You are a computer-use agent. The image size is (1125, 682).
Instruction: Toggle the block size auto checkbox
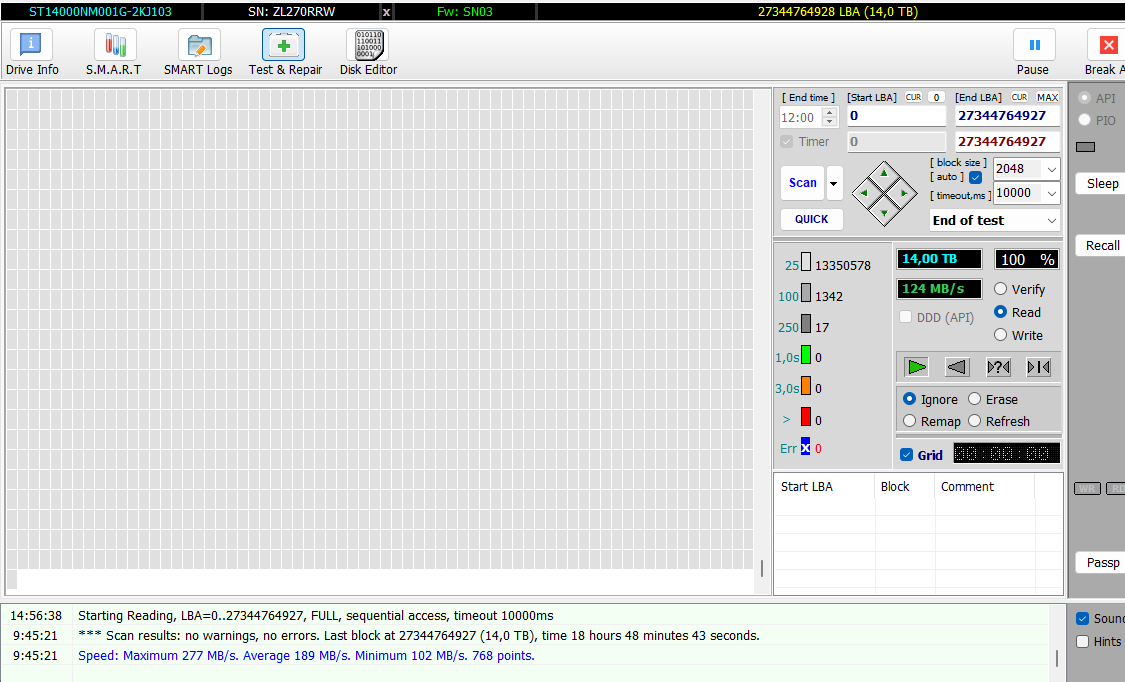click(975, 177)
